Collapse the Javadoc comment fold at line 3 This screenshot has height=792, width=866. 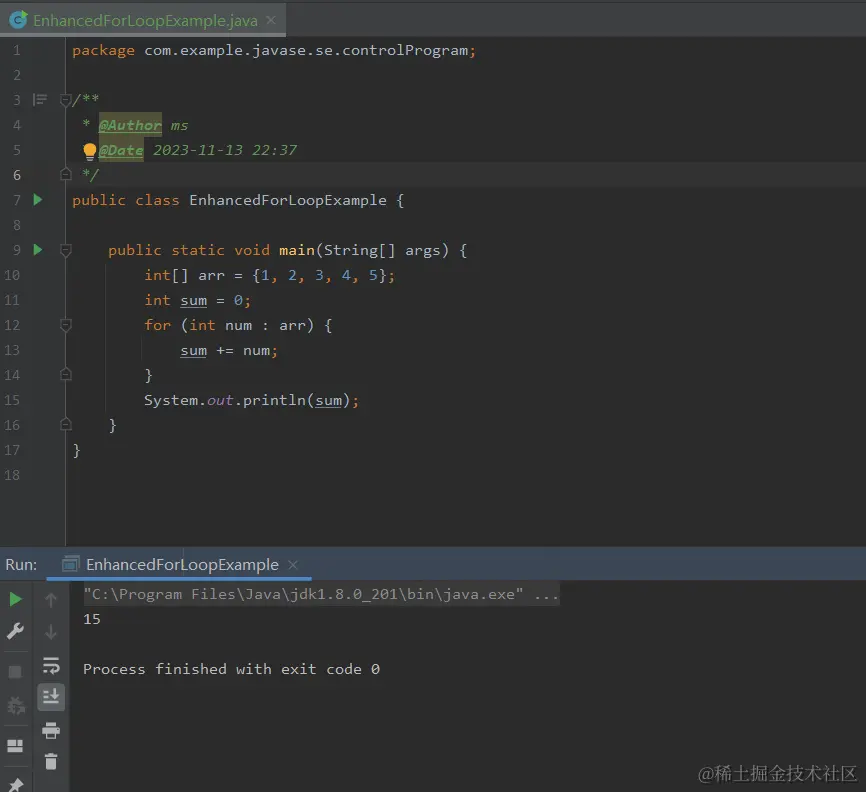pos(66,99)
